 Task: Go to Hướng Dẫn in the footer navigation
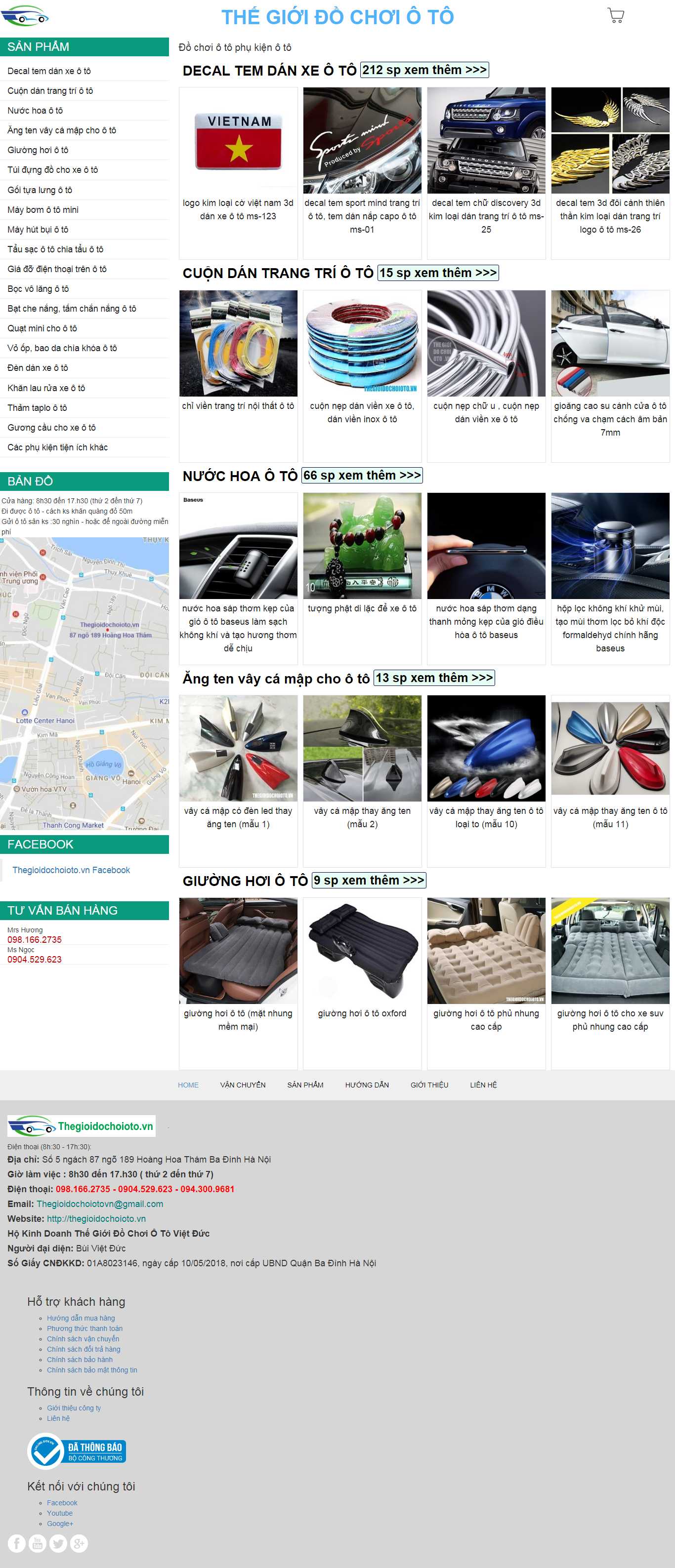[367, 1085]
